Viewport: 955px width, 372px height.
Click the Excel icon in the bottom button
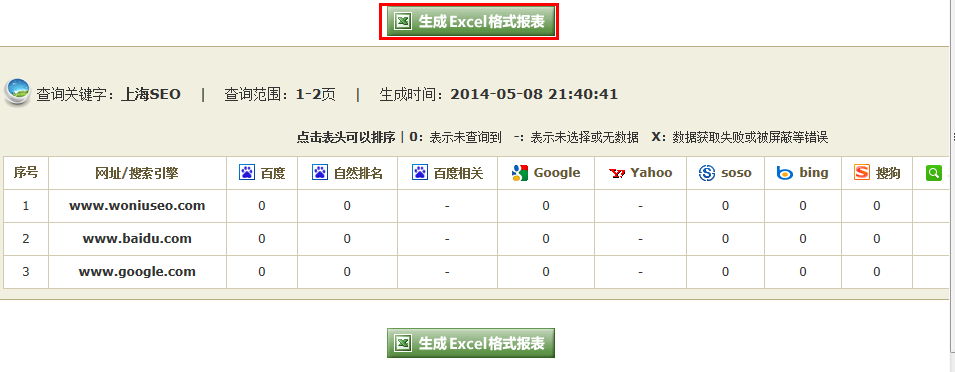pyautogui.click(x=402, y=343)
